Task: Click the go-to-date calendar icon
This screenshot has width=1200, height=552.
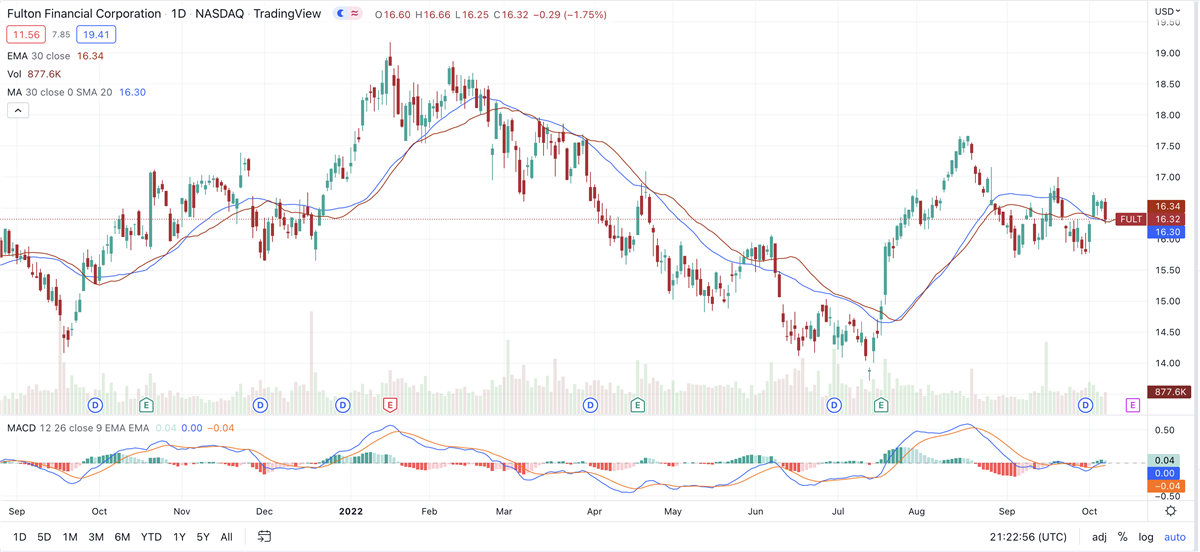Action: click(x=265, y=537)
